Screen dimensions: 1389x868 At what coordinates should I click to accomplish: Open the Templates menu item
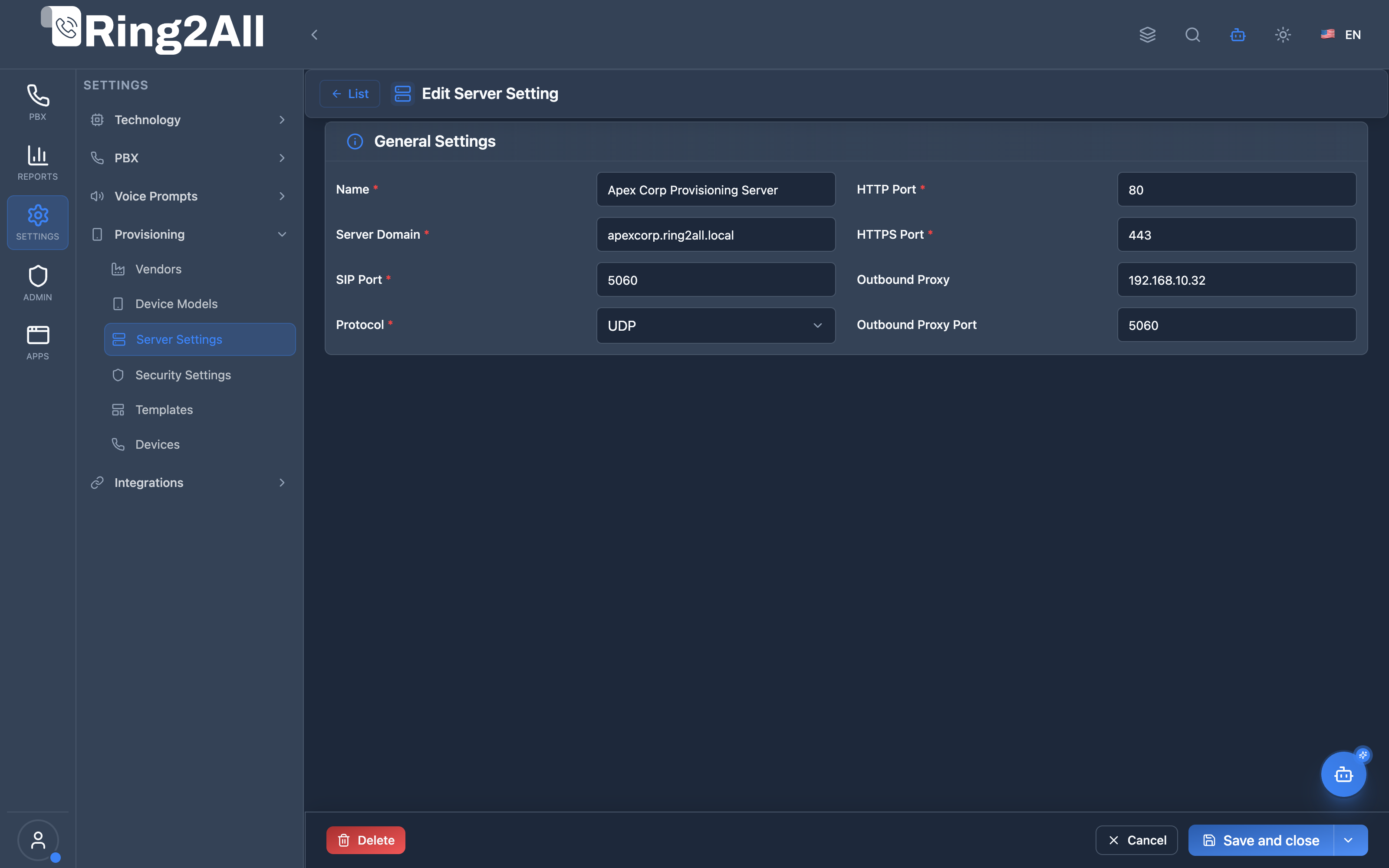[x=200, y=410]
